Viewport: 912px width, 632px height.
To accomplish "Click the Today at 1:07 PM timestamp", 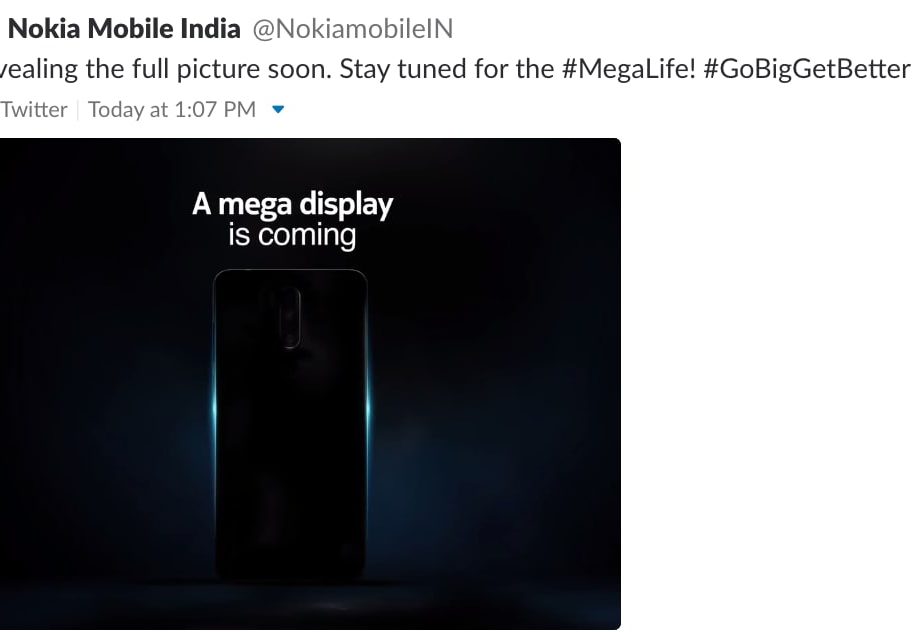I will [x=172, y=110].
